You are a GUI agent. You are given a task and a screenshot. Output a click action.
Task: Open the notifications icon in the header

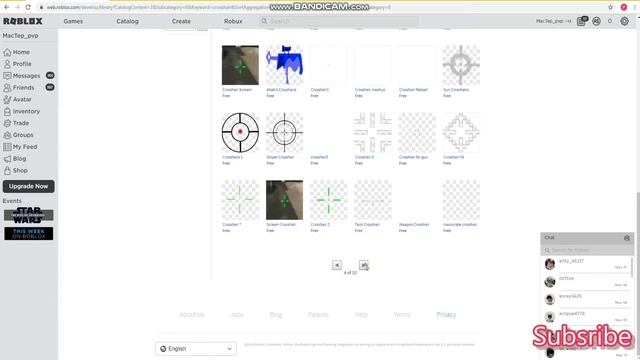tap(582, 21)
